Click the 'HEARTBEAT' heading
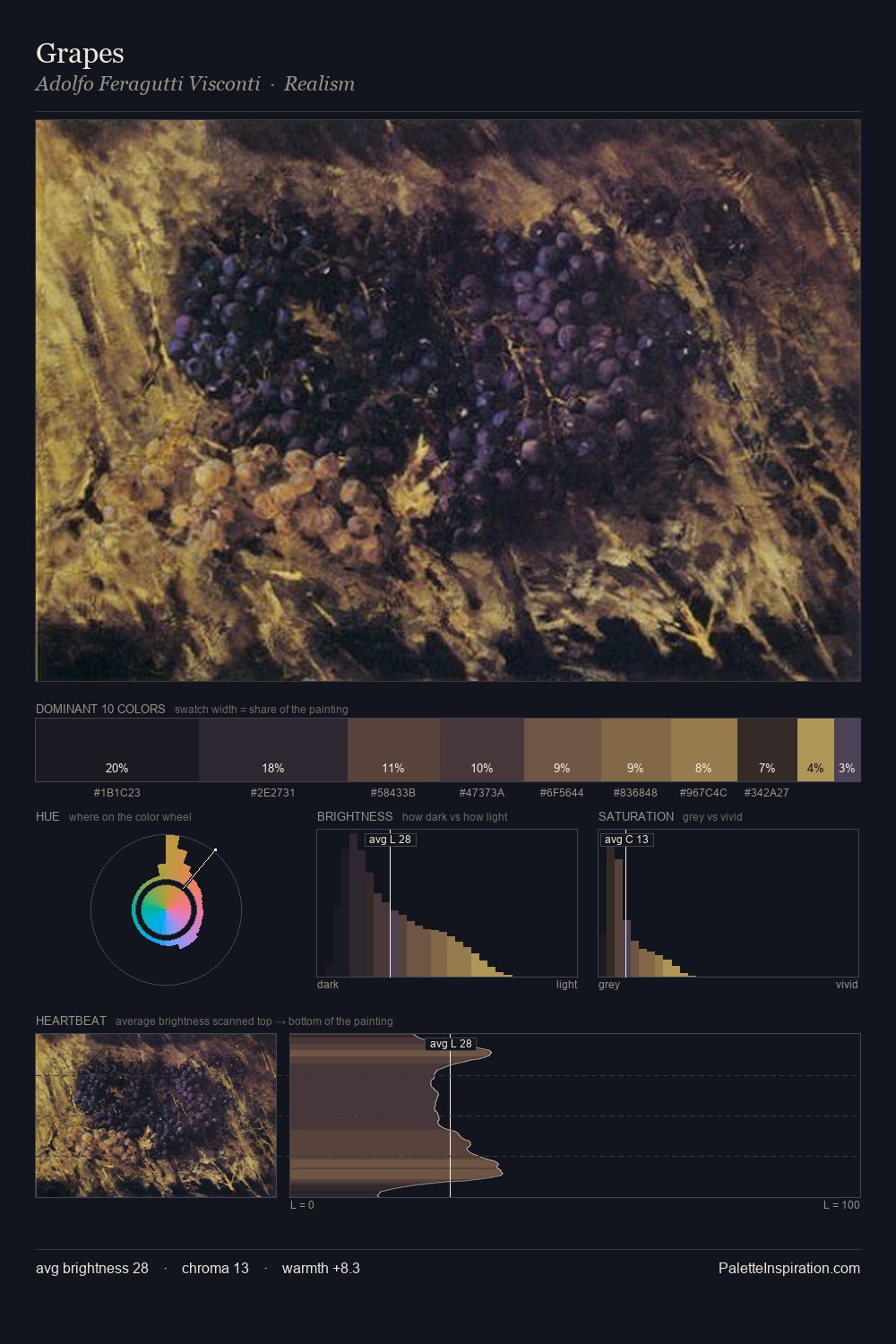Image resolution: width=896 pixels, height=1344 pixels. [x=71, y=1021]
